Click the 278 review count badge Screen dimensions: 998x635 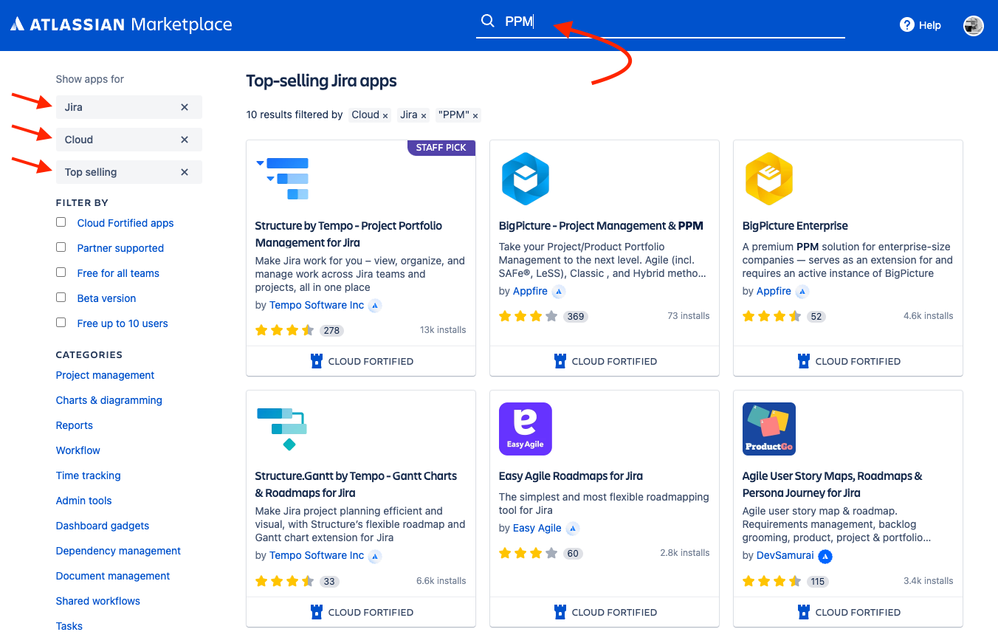tap(332, 331)
